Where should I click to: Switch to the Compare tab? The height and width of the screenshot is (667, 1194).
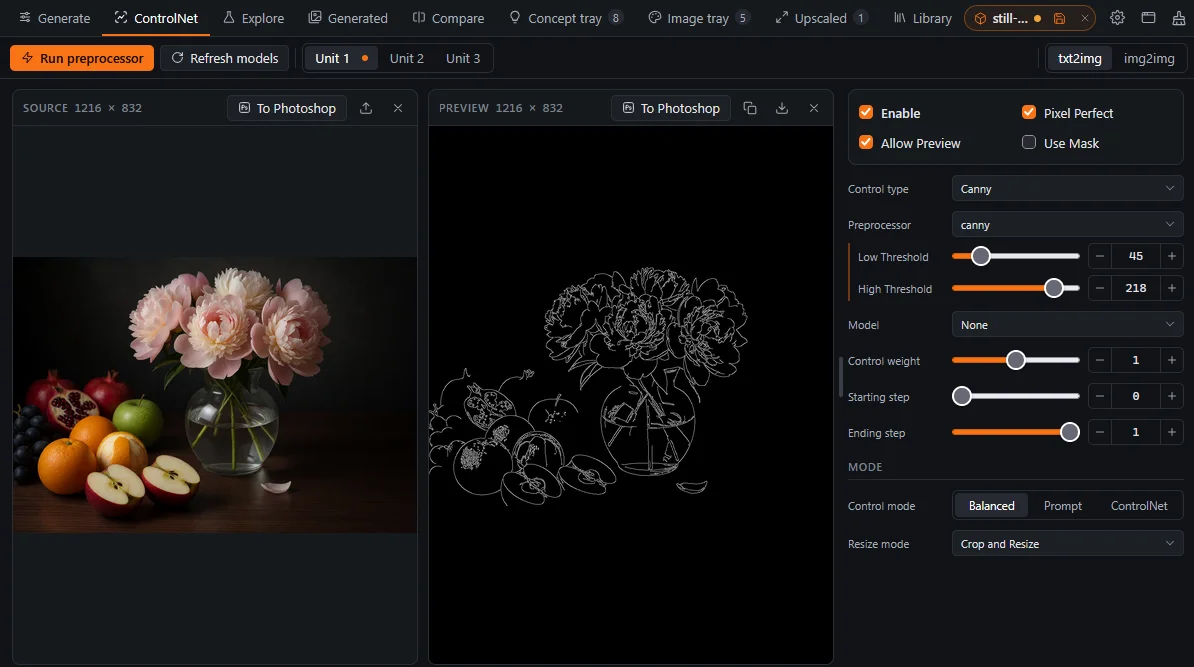449,18
